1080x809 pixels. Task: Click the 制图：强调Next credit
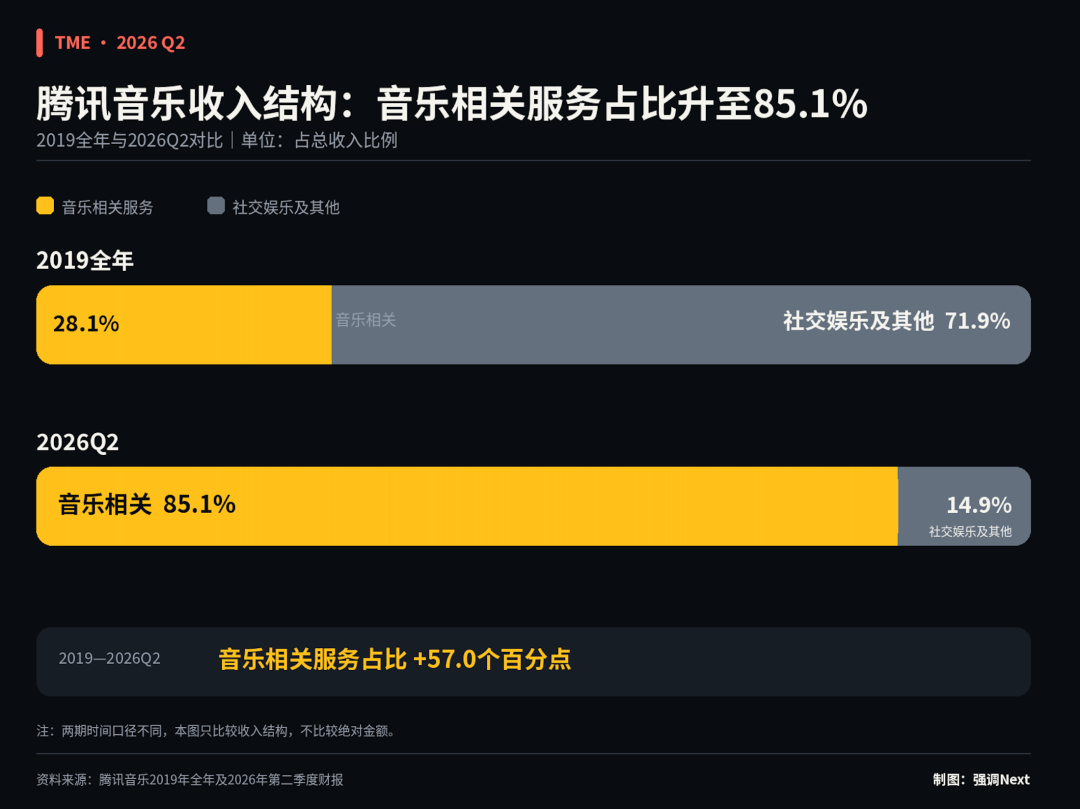981,779
